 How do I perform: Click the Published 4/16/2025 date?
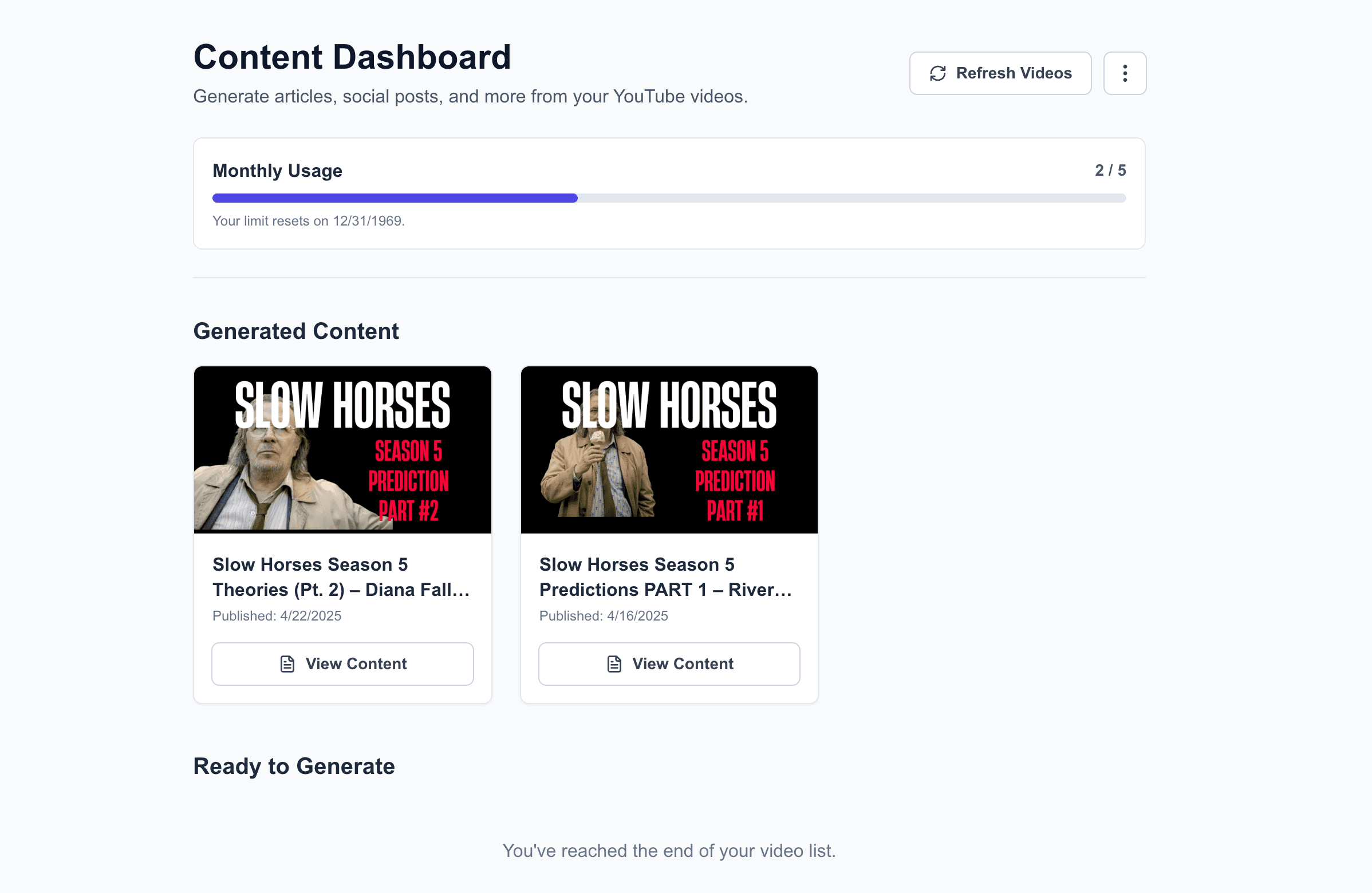pyautogui.click(x=603, y=616)
